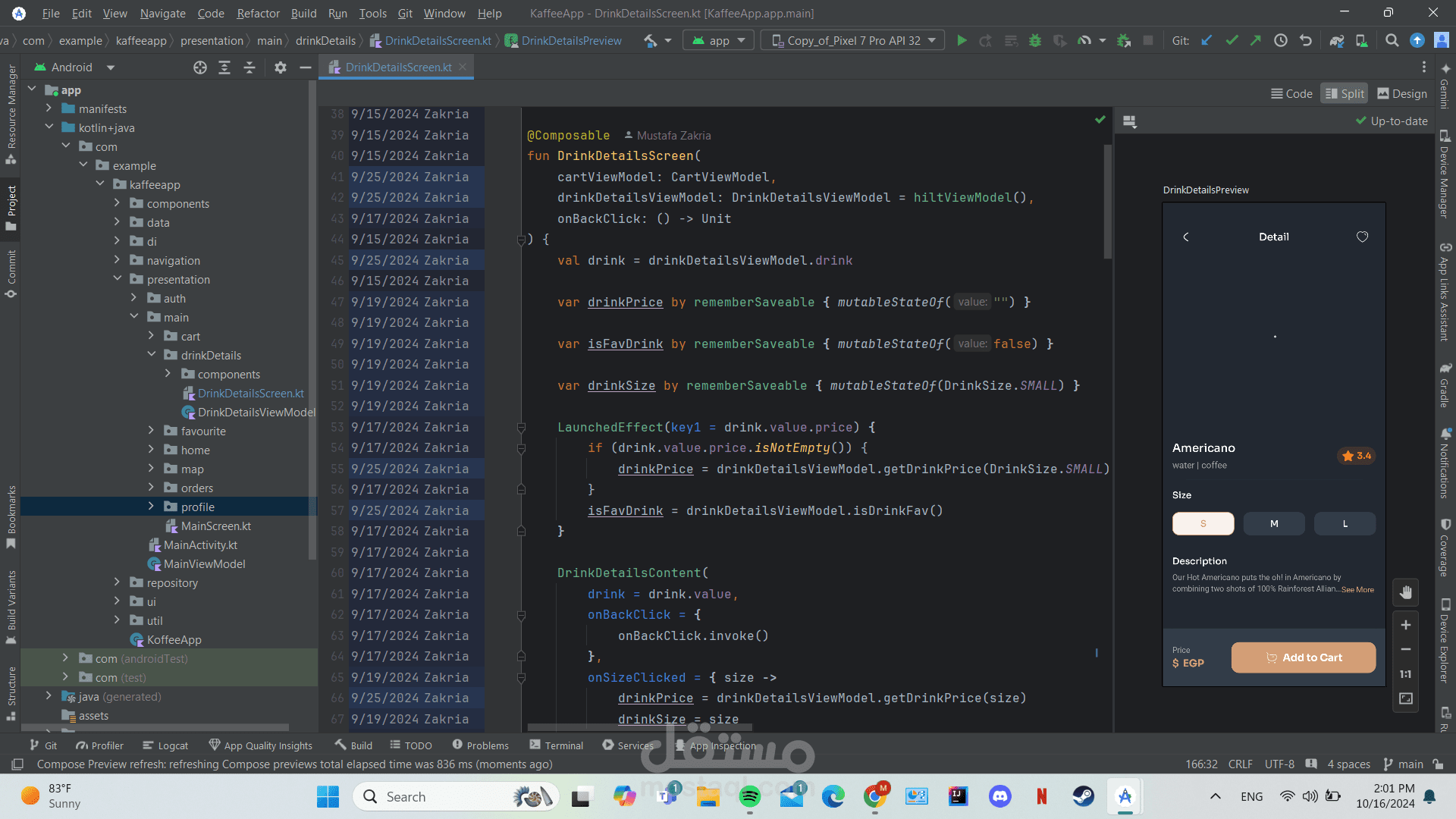Open the Logcat tool window tab
1456x819 pixels.
click(165, 745)
